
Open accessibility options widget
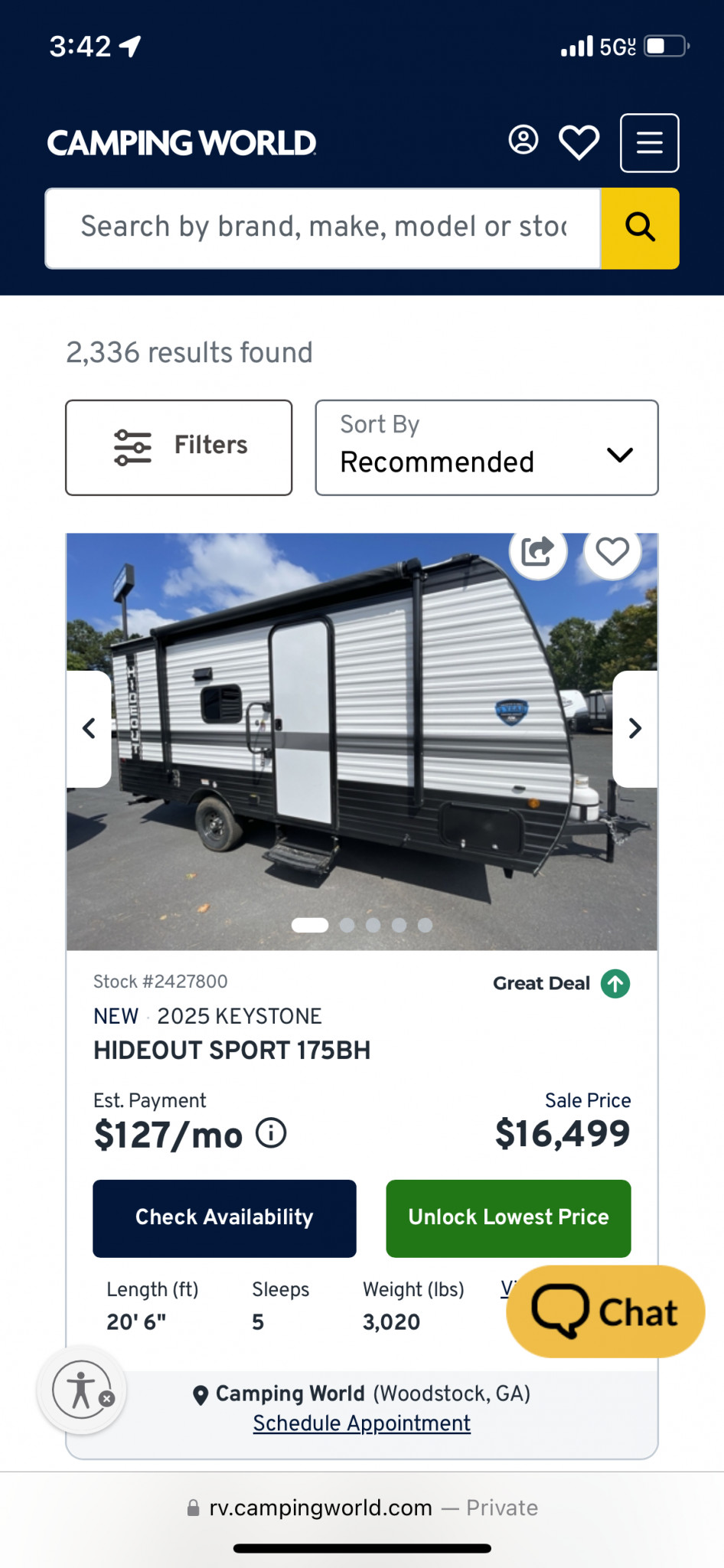click(82, 1390)
